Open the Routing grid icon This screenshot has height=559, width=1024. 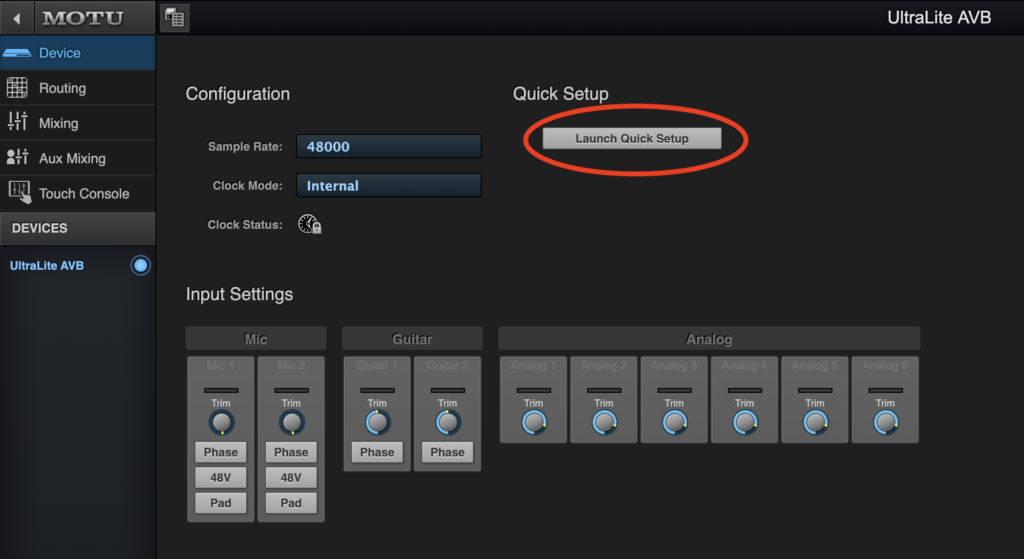17,88
